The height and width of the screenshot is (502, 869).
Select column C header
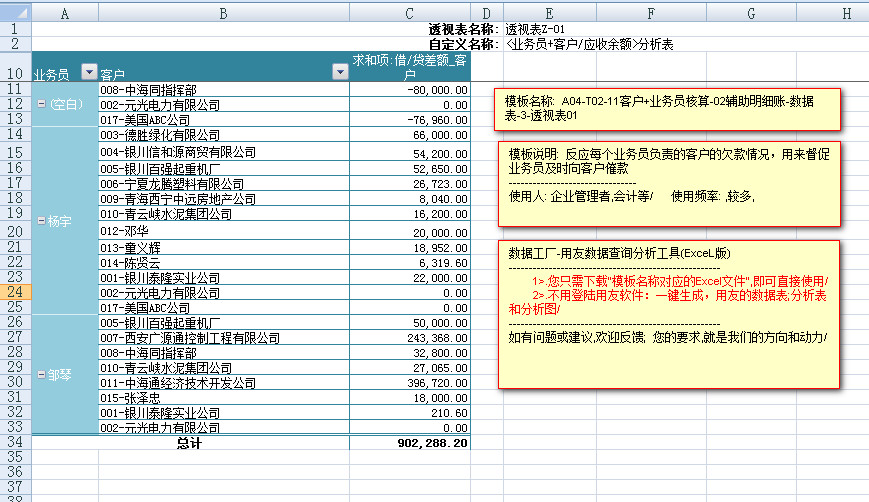tap(409, 13)
